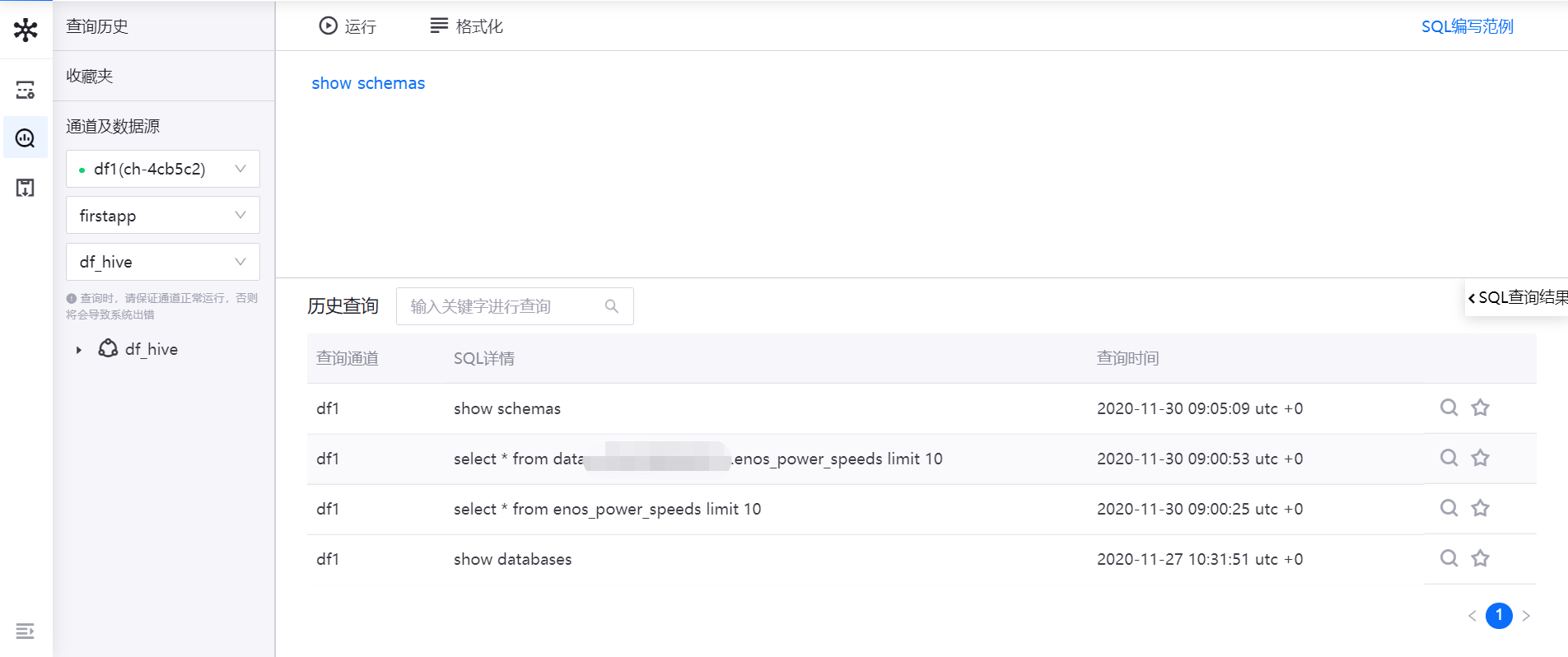The image size is (1568, 657).
Task: Go to next page arrow
Action: tap(1526, 616)
